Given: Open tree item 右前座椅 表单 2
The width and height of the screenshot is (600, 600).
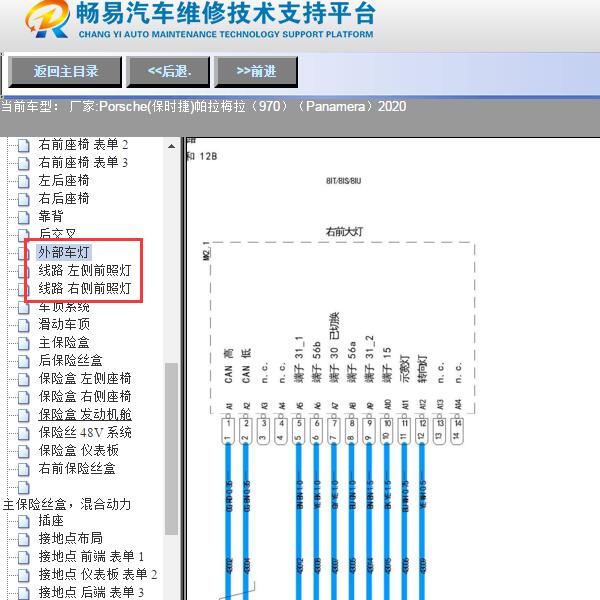Looking at the screenshot, I should 83,145.
